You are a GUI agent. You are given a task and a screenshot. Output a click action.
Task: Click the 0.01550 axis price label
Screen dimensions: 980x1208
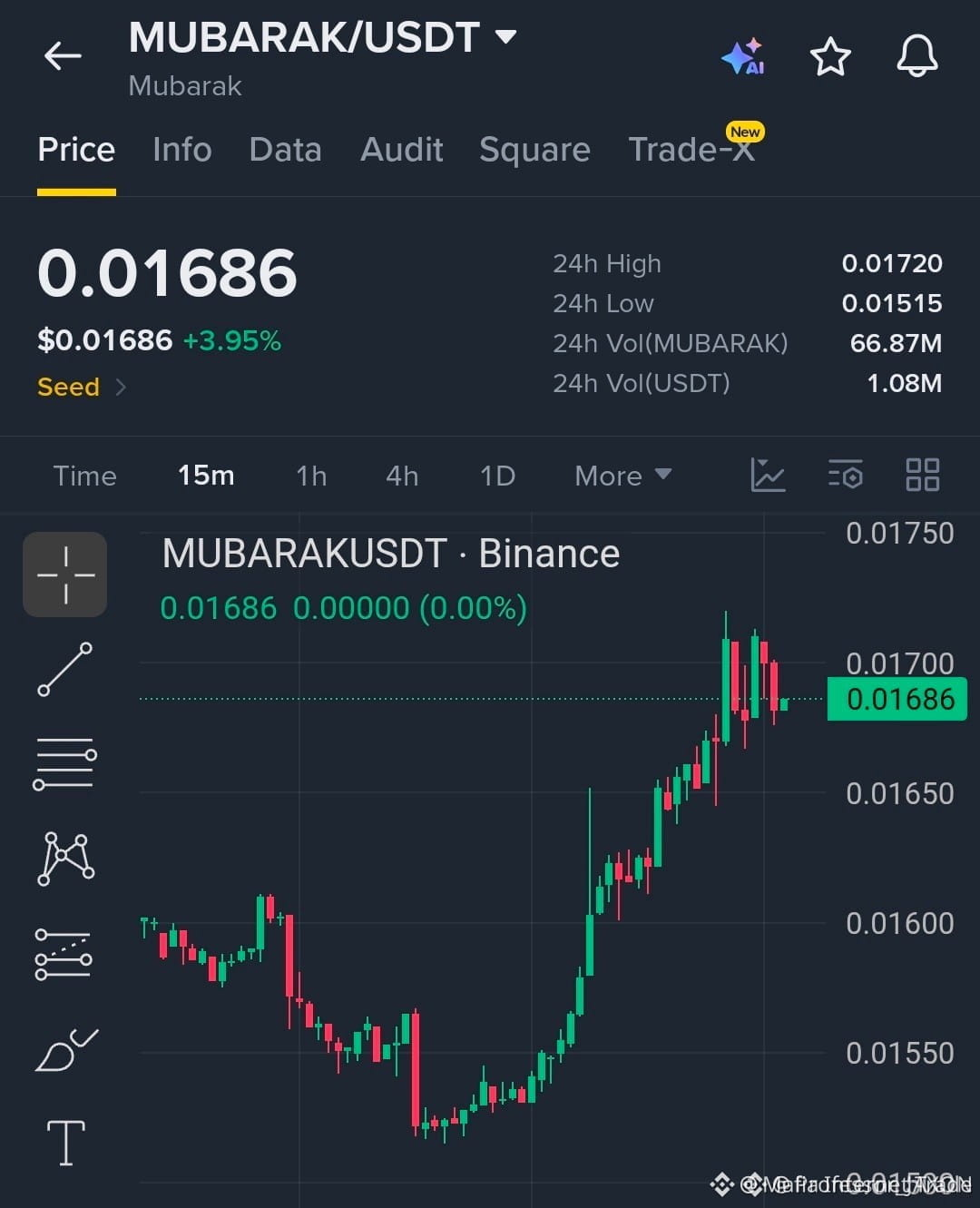[899, 1054]
